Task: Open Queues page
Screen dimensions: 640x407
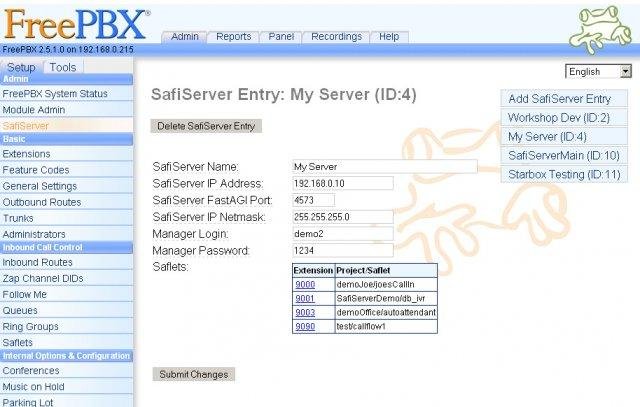Action: pyautogui.click(x=67, y=311)
